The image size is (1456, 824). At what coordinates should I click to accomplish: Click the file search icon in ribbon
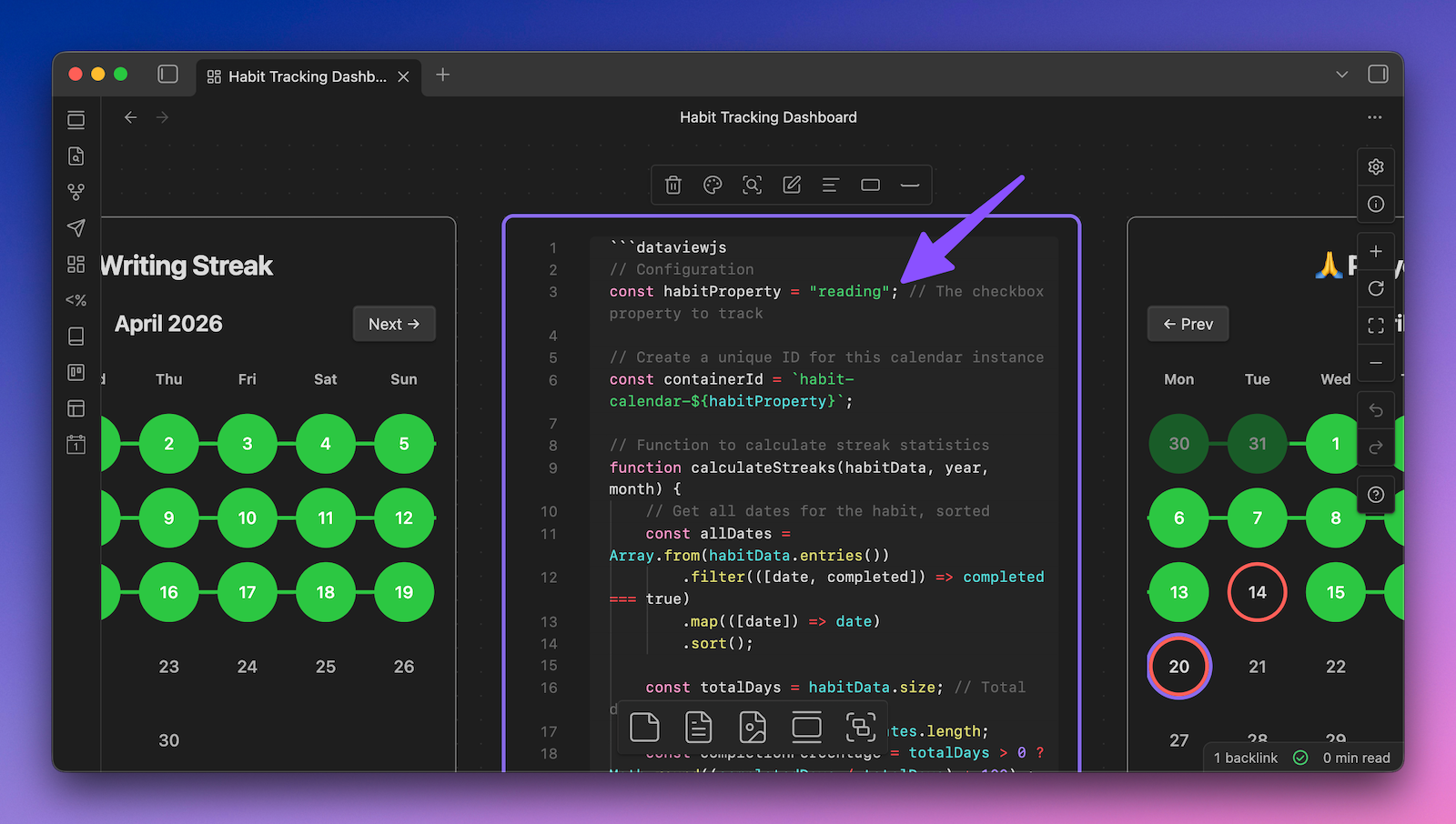pos(76,156)
